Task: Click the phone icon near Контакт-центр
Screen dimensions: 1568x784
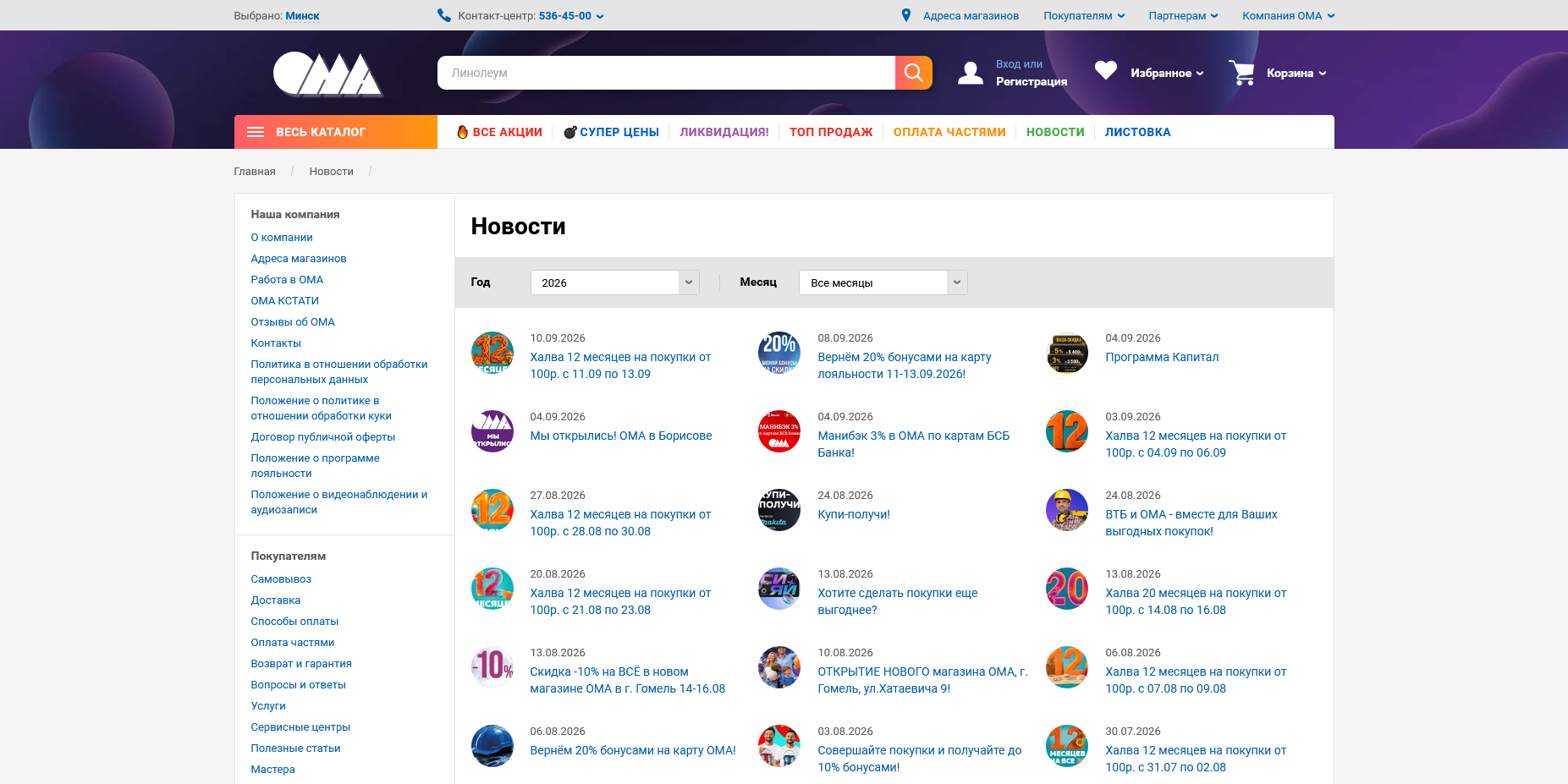Action: click(x=443, y=15)
